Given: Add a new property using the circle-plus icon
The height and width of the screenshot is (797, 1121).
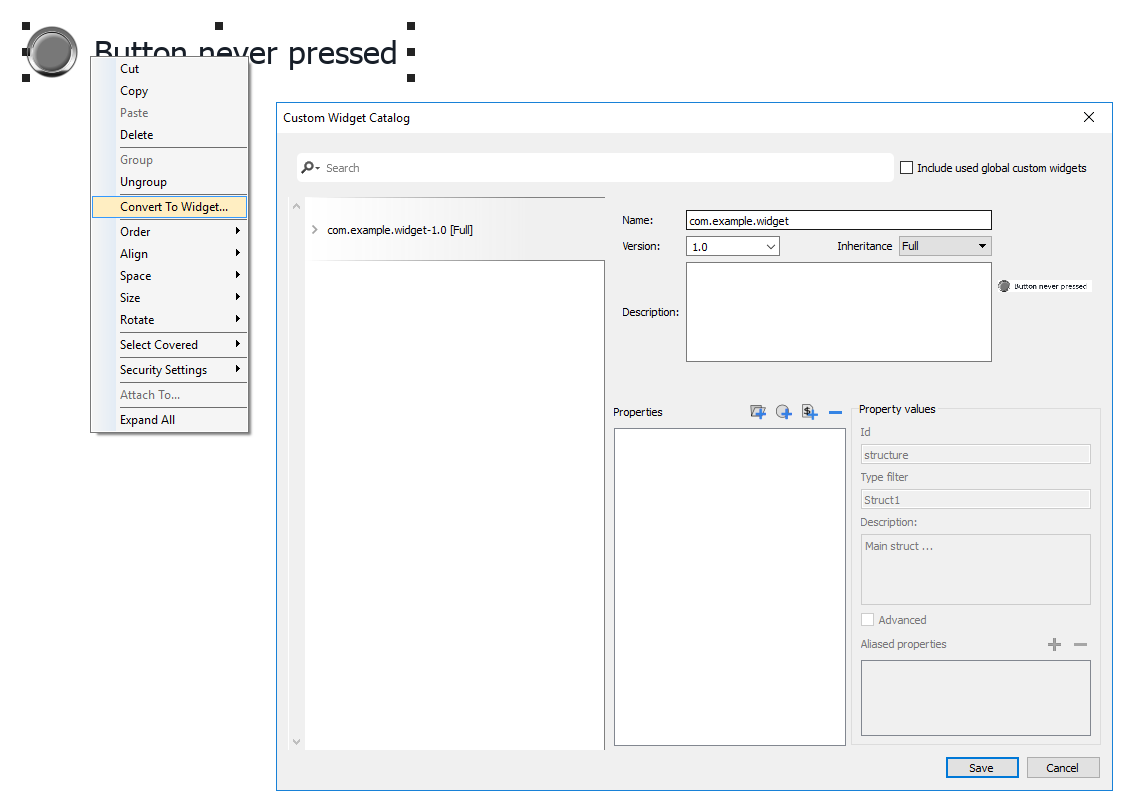Looking at the screenshot, I should click(784, 411).
